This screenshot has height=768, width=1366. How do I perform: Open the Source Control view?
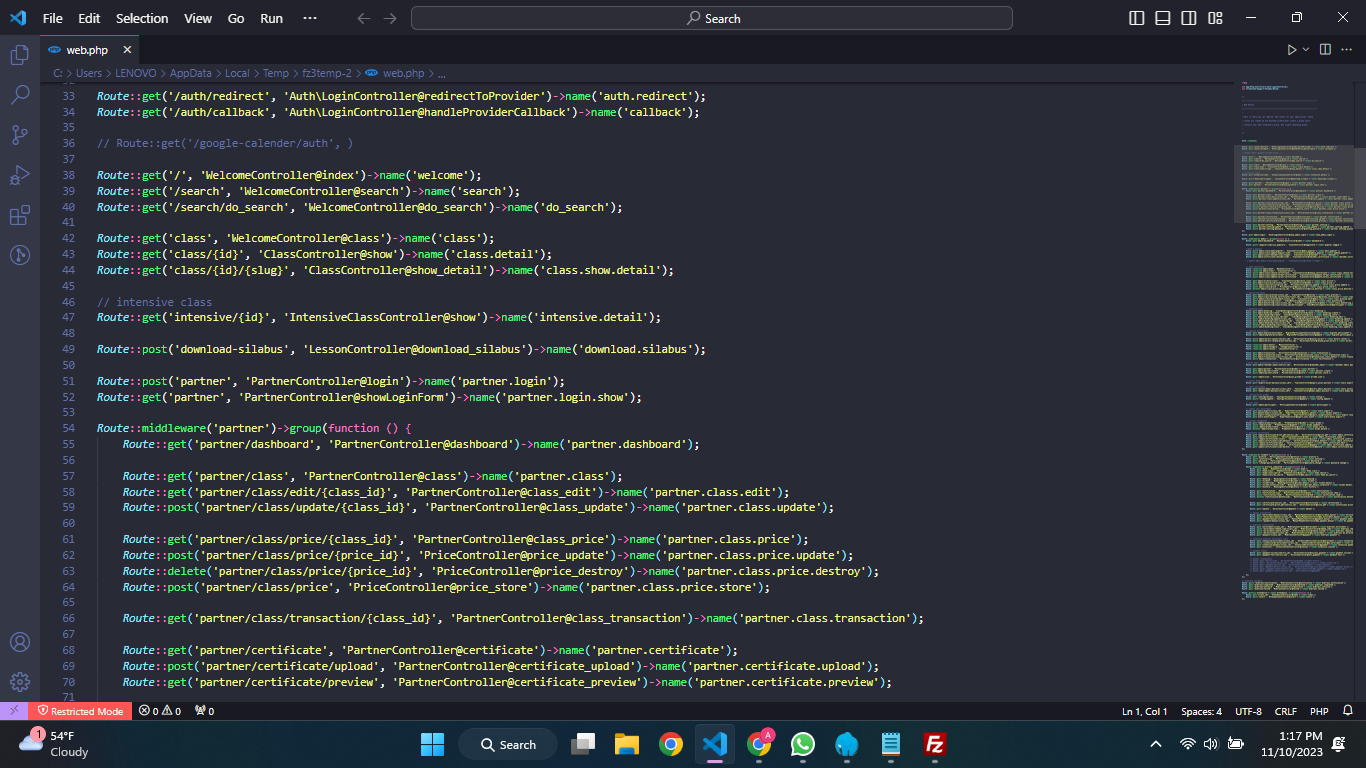(19, 135)
